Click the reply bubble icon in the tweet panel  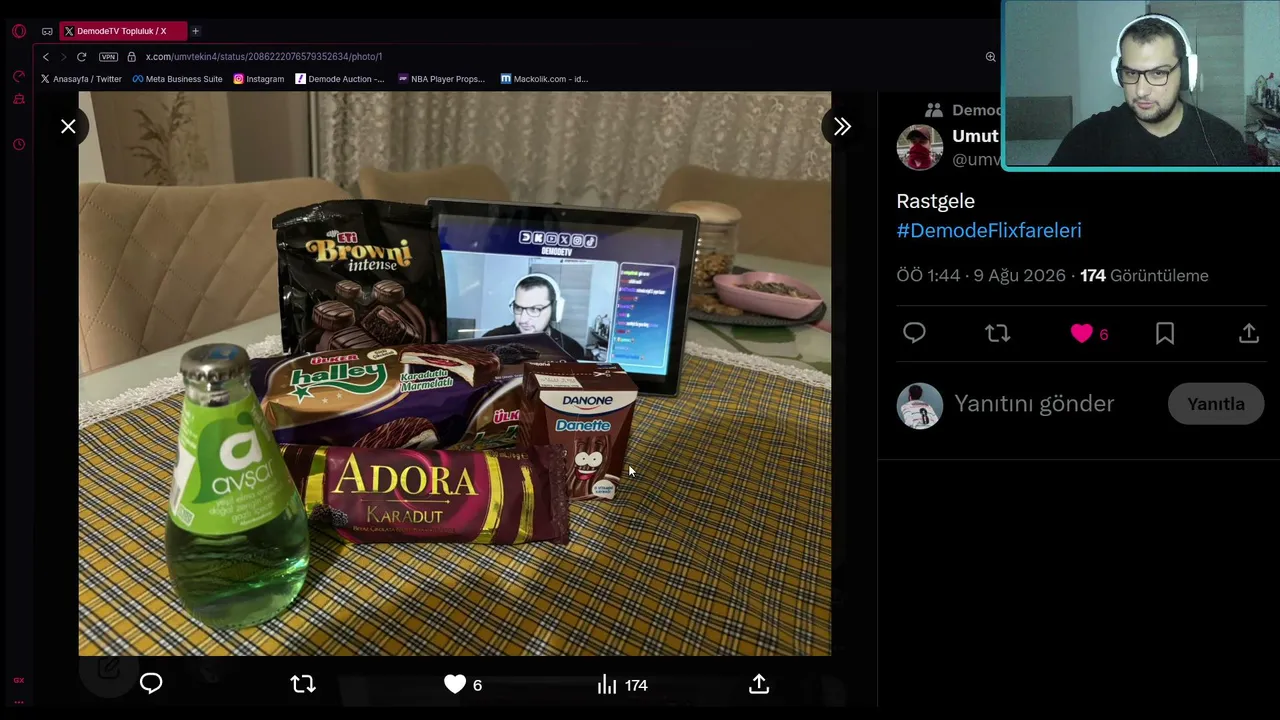click(914, 334)
